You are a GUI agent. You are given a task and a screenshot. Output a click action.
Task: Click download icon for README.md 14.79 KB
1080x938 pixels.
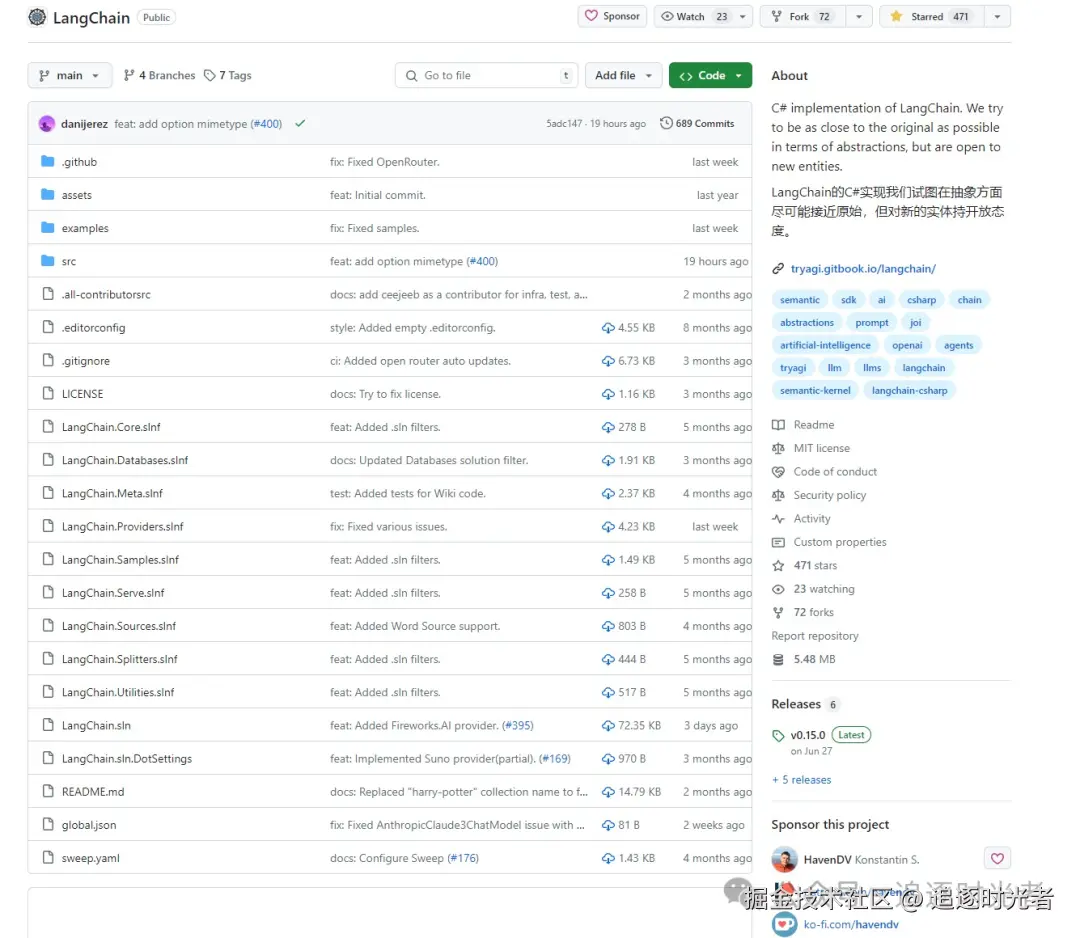608,792
